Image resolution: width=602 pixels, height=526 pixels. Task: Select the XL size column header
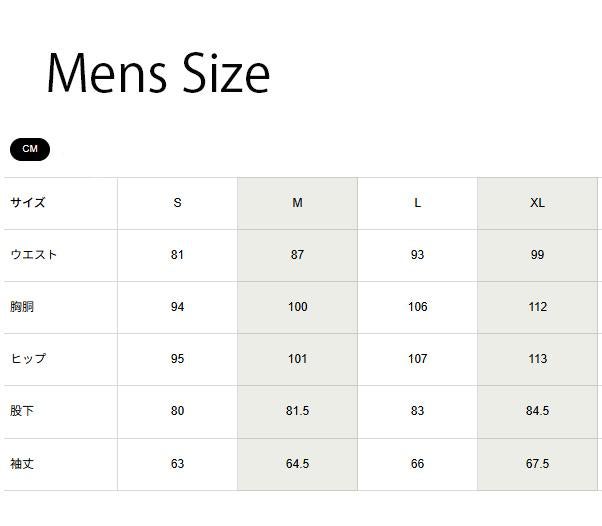(538, 203)
